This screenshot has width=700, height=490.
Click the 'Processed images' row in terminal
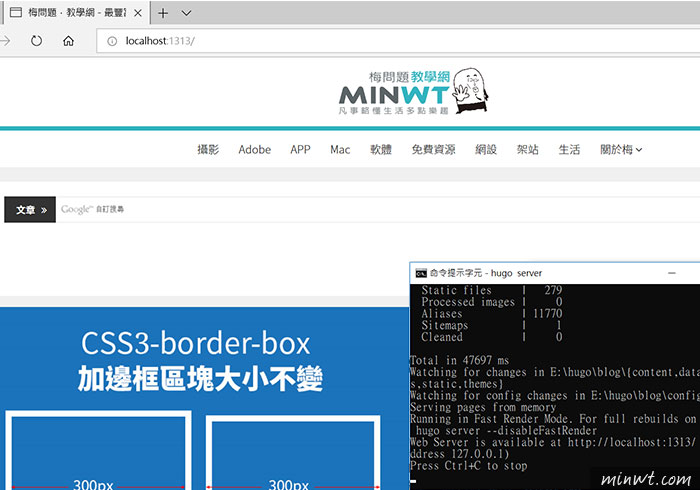(x=492, y=302)
